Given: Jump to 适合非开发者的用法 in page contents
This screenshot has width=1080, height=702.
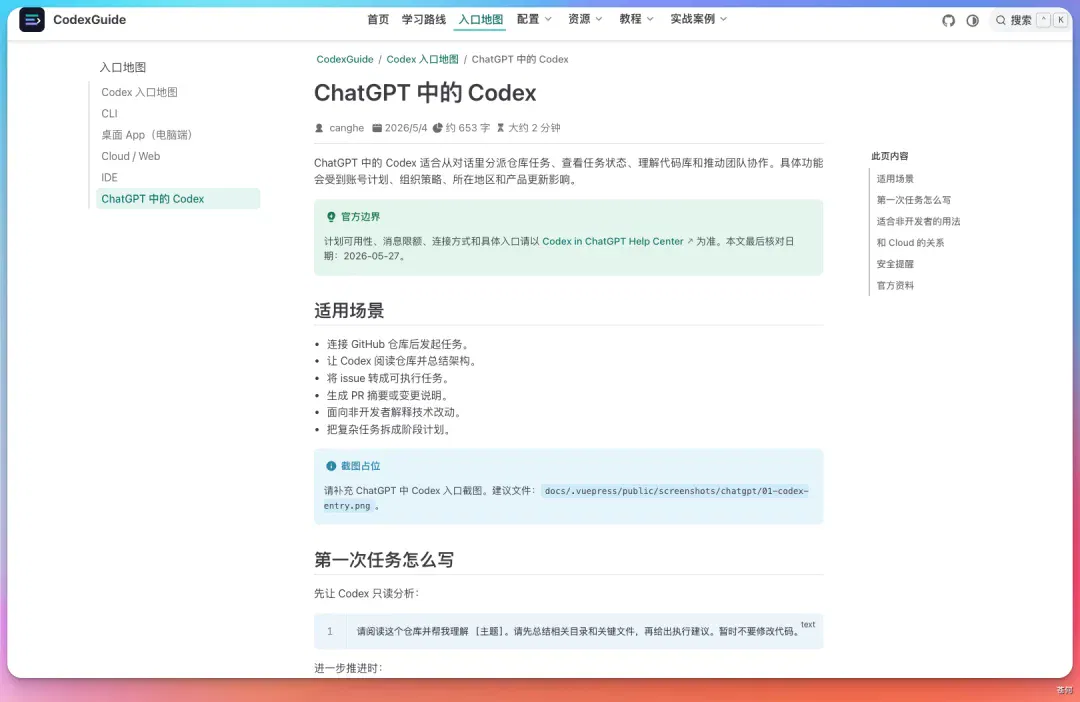Looking at the screenshot, I should pyautogui.click(x=918, y=222).
